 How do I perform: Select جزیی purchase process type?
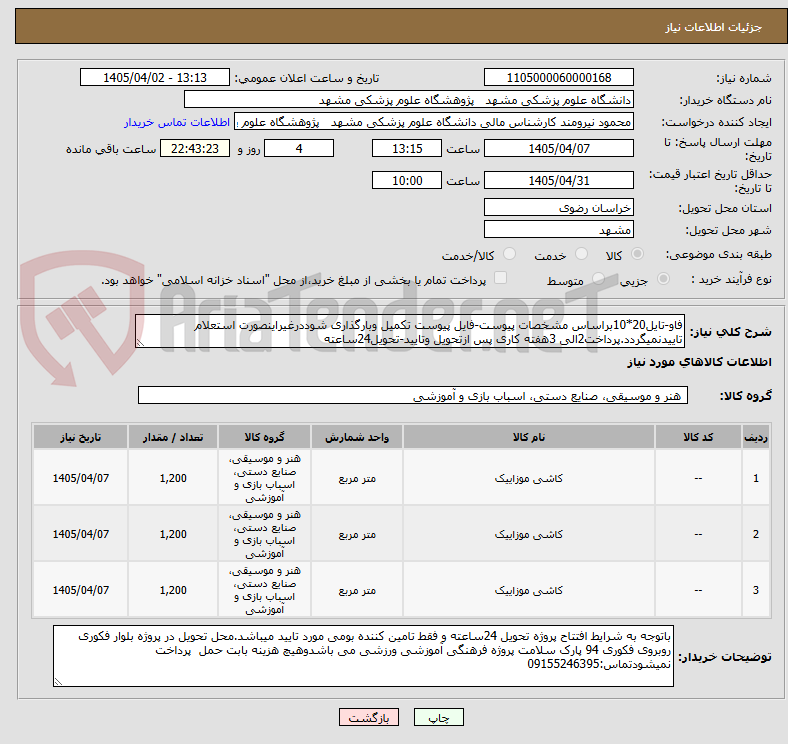(x=663, y=279)
